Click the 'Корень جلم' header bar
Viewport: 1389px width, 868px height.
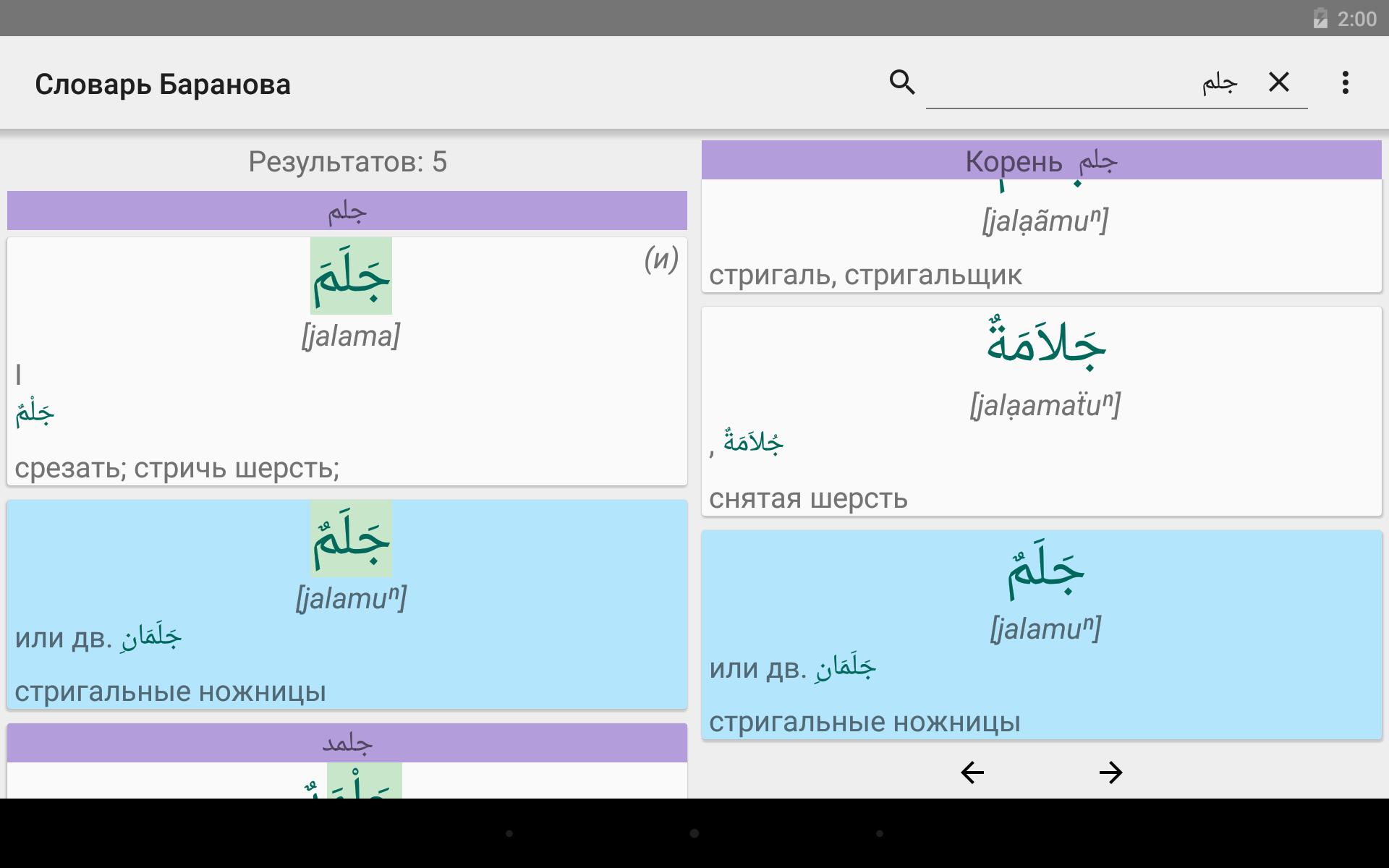coord(1042,161)
